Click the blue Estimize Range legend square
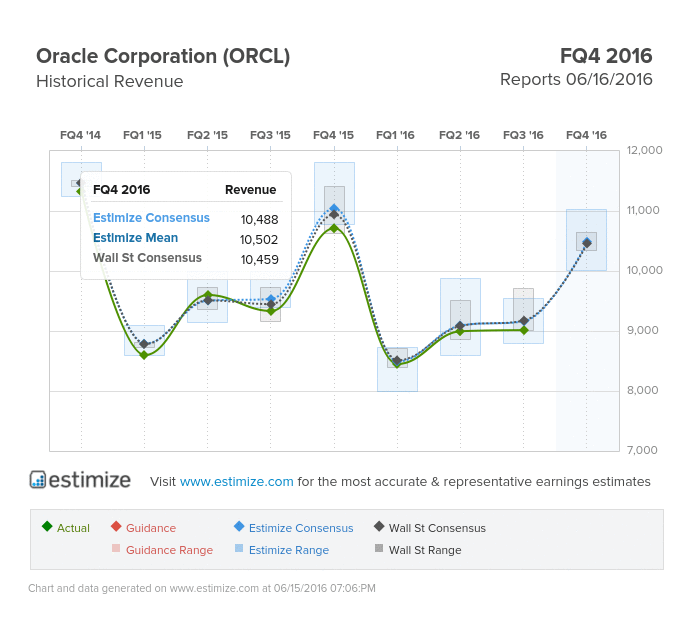Image resolution: width=685 pixels, height=620 pixels. [239, 548]
